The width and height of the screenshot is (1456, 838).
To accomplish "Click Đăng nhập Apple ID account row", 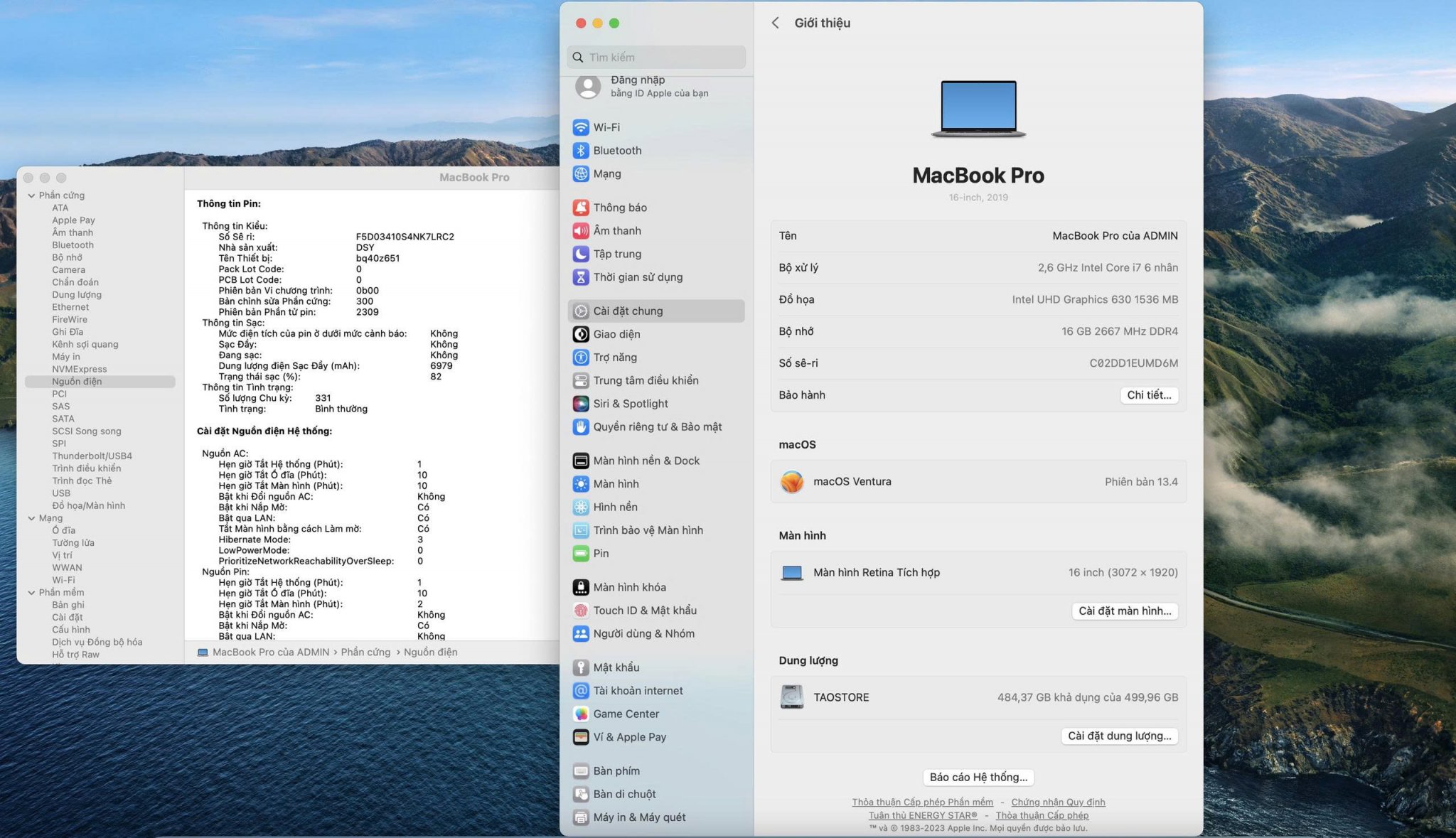I will coord(656,86).
